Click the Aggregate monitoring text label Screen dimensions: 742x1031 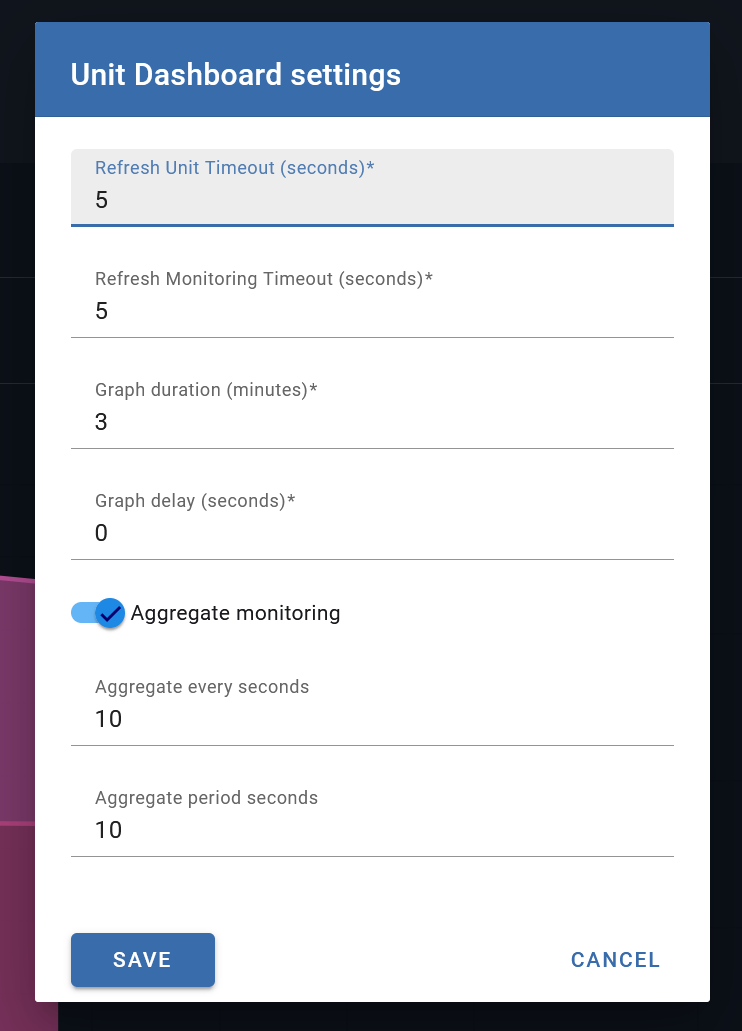235,613
